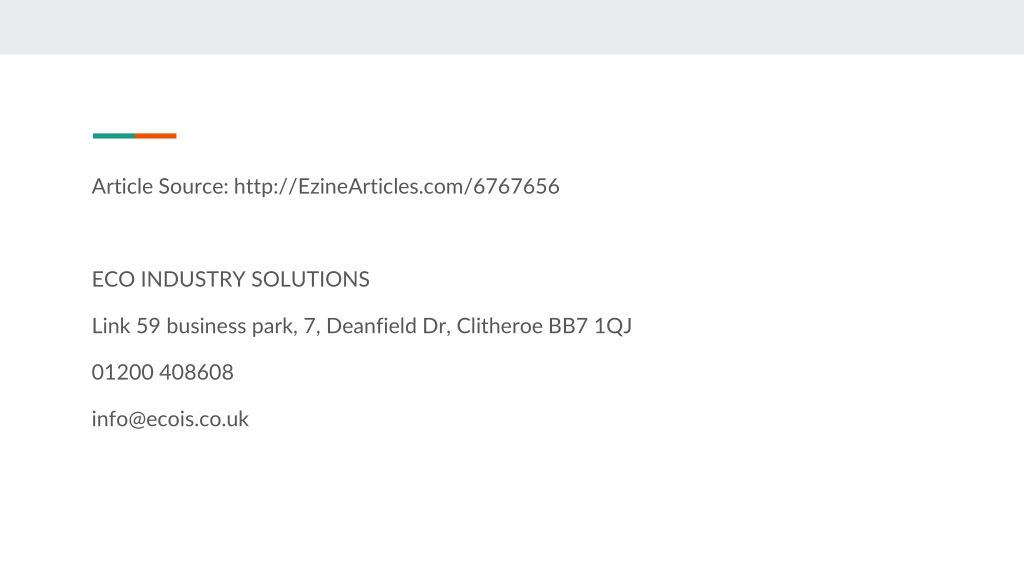Click the teal segment of accent line

114,136
